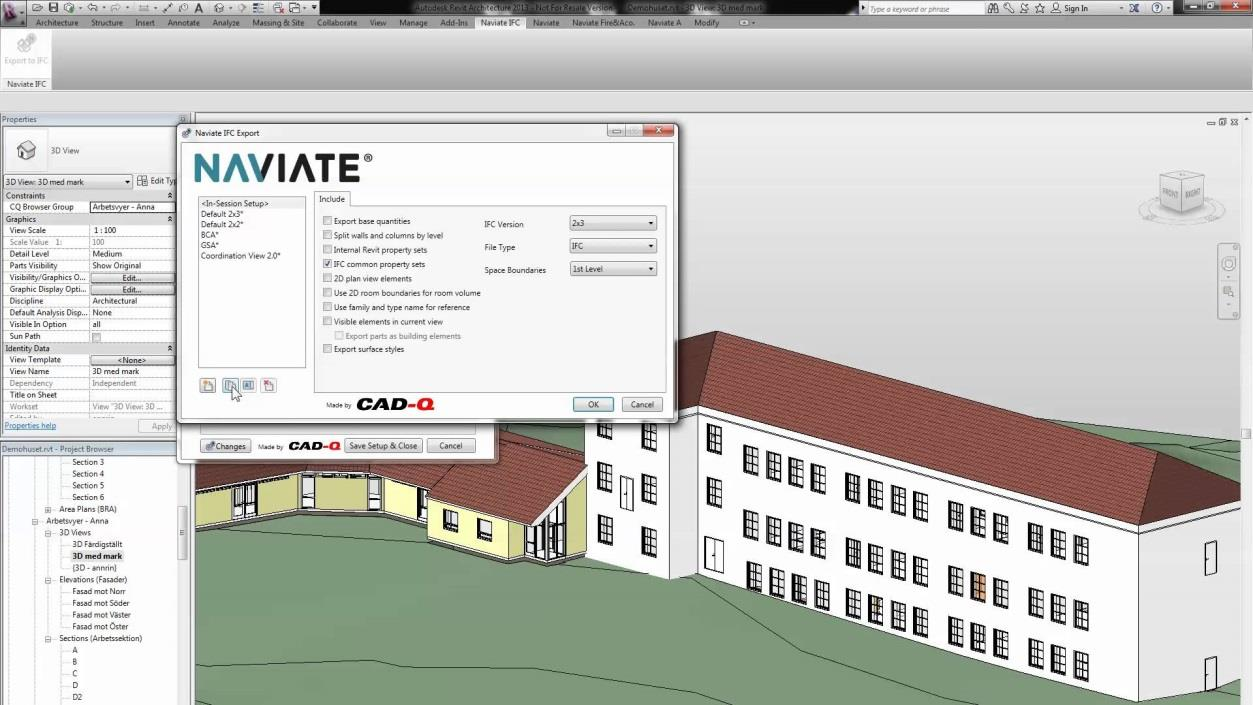The width and height of the screenshot is (1253, 705).
Task: Select 3D Färdigställt in Project Browser
Action: click(x=97, y=545)
